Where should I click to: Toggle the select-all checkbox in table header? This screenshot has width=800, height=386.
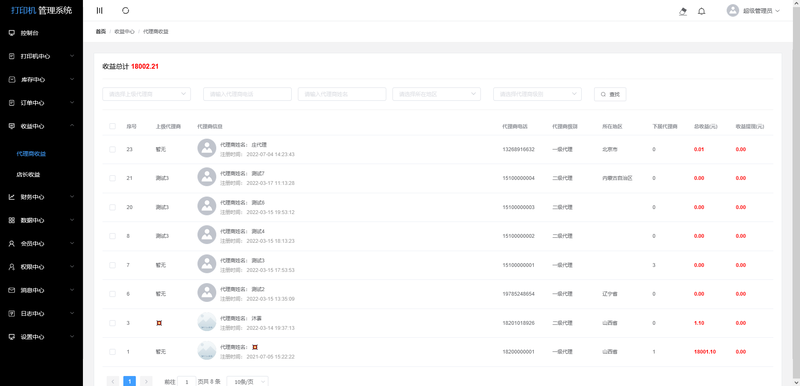tap(112, 126)
